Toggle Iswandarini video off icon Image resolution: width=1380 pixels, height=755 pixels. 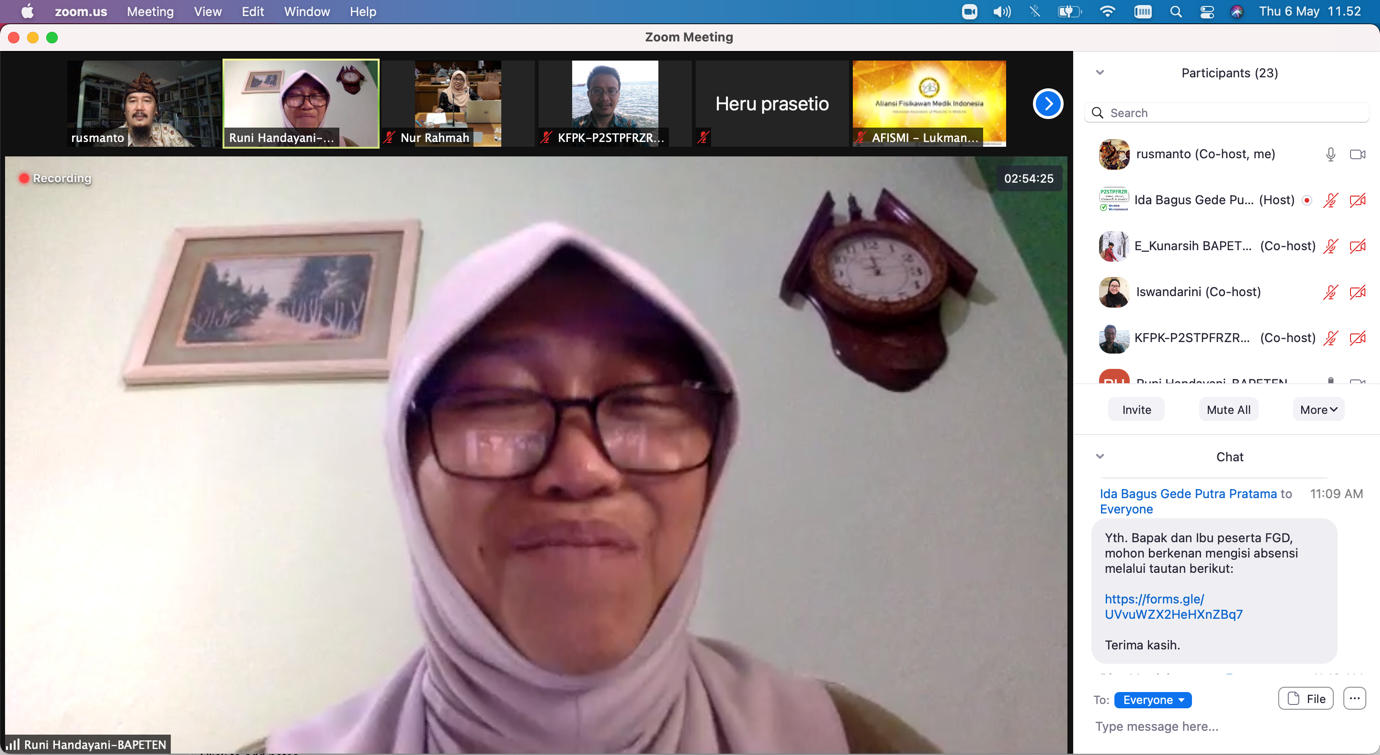(x=1358, y=292)
